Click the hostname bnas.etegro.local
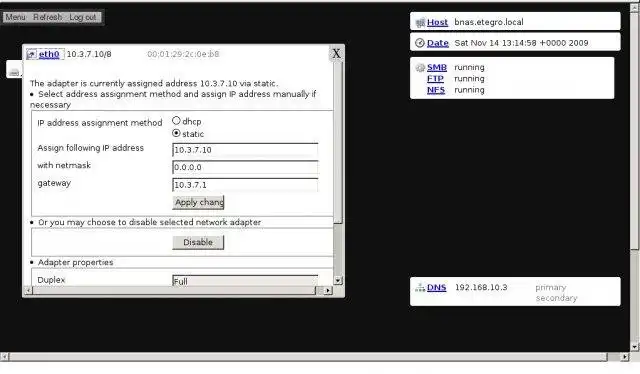This screenshot has height=374, width=640. [489, 22]
